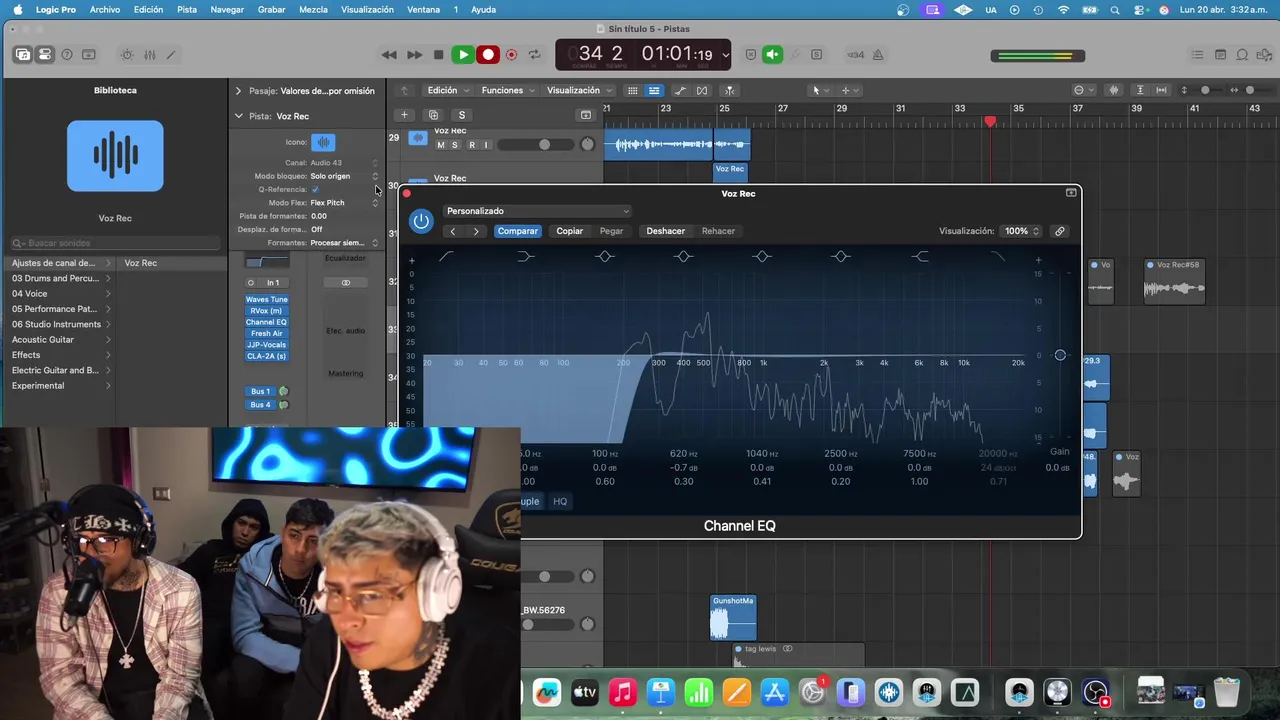Select the Fresh Air plug-in slot
The width and height of the screenshot is (1280, 720).
tap(267, 333)
